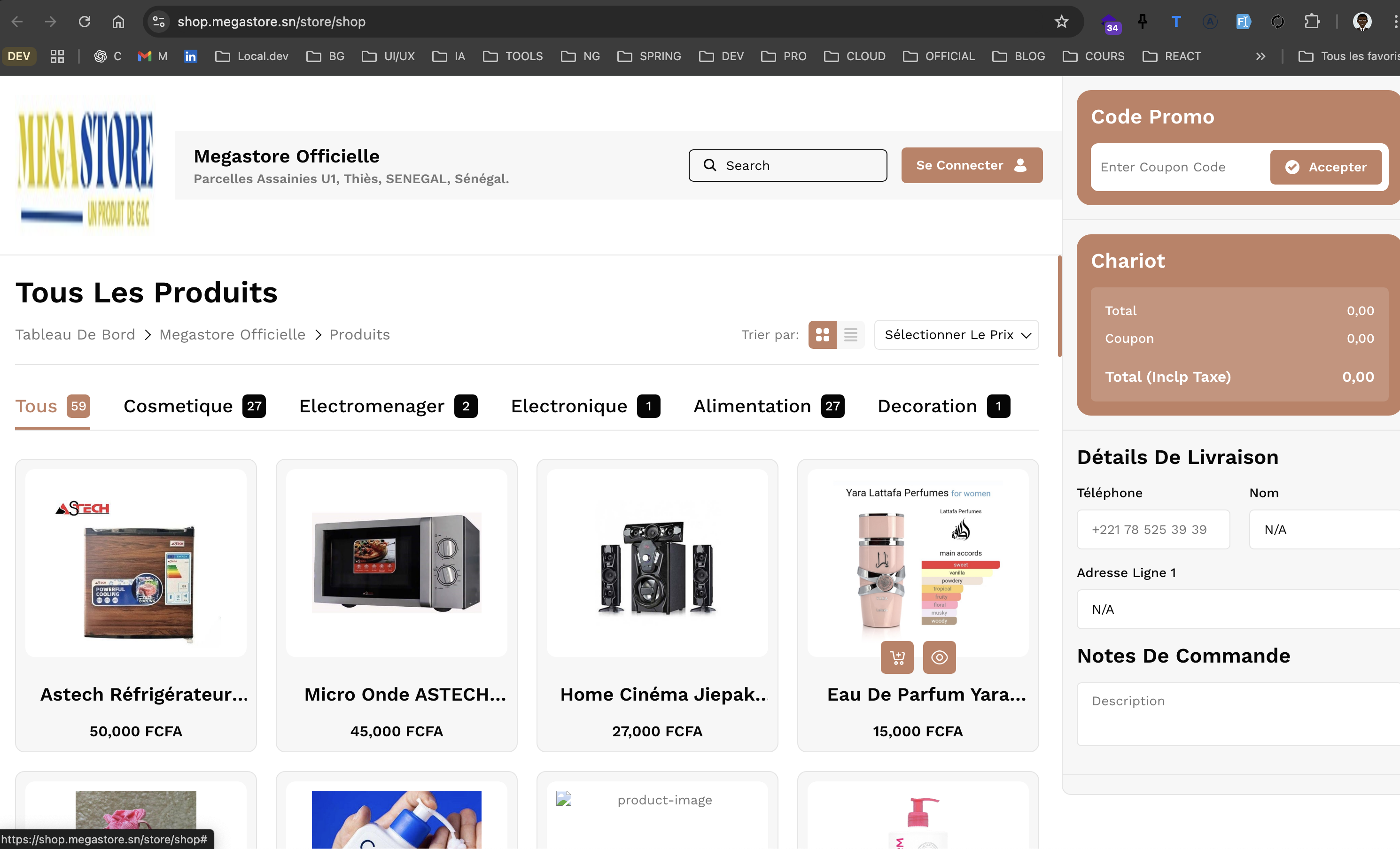Expand hidden bookmarks chevron
The image size is (1400, 849).
click(1260, 56)
